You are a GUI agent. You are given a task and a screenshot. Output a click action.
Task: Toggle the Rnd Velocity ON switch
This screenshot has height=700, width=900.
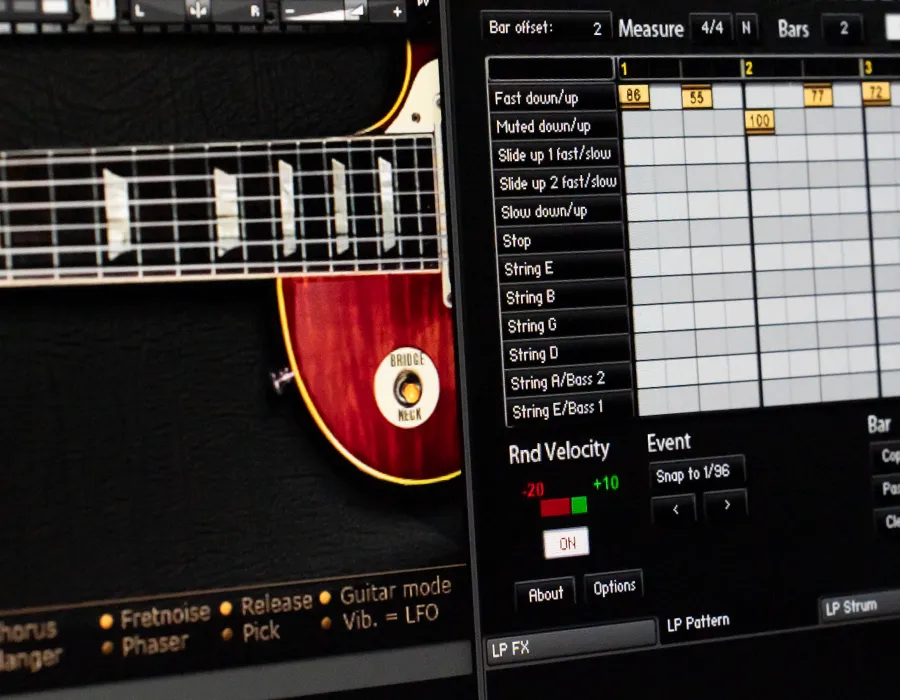click(x=566, y=543)
